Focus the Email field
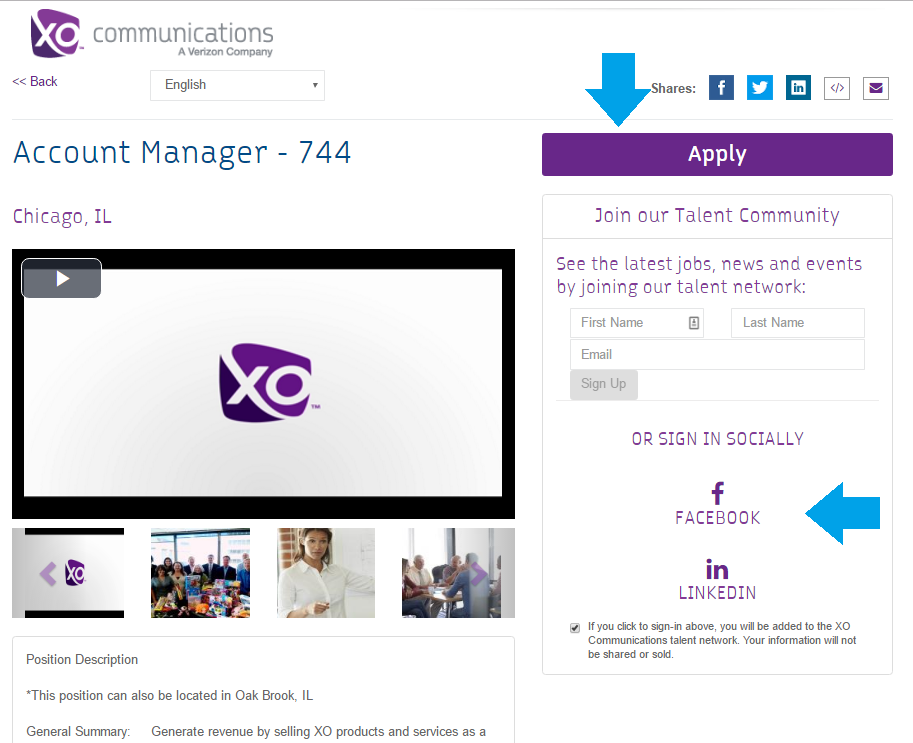 (717, 355)
